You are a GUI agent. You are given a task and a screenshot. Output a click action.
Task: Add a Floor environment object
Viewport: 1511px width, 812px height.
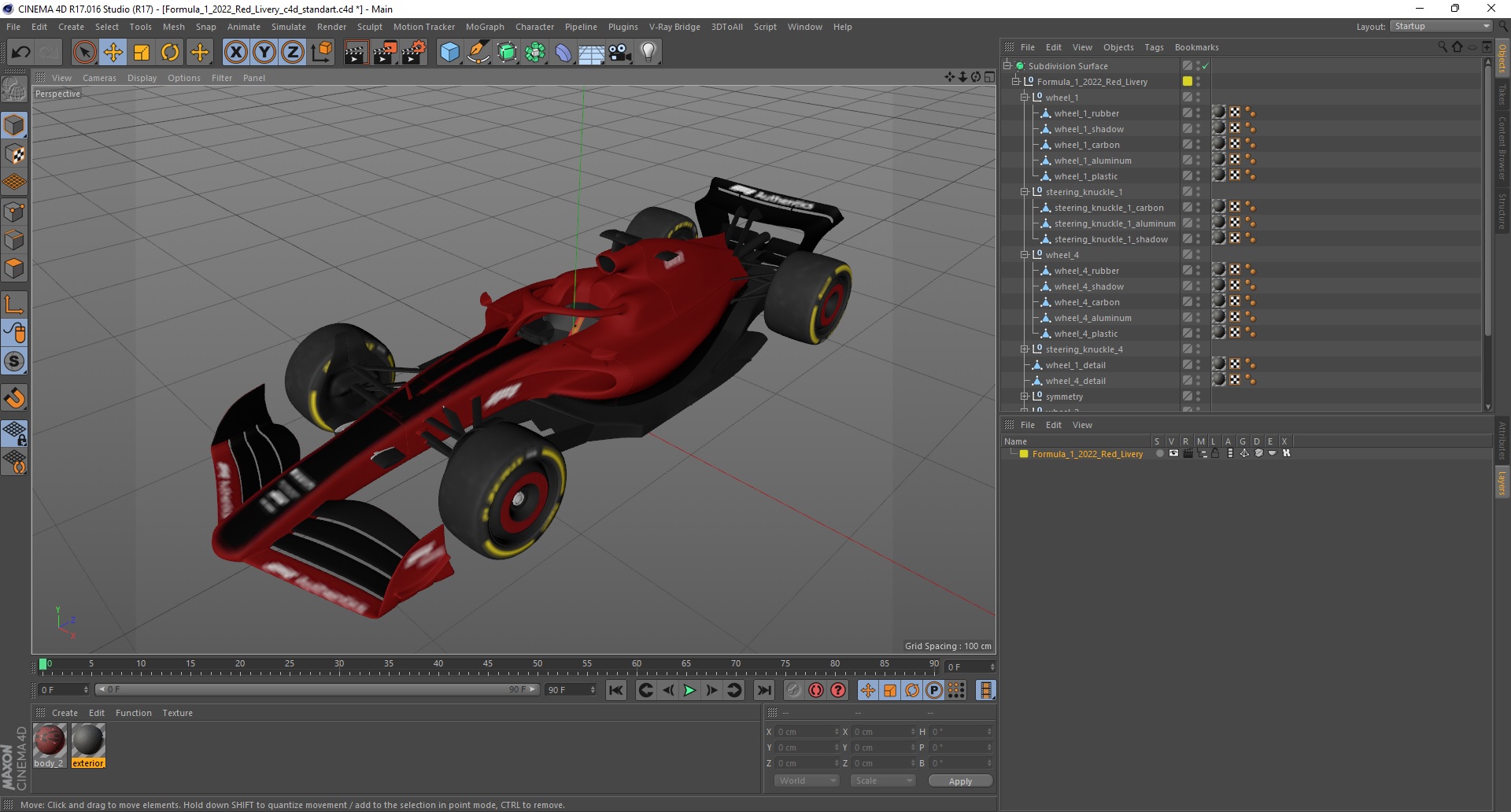pos(592,53)
